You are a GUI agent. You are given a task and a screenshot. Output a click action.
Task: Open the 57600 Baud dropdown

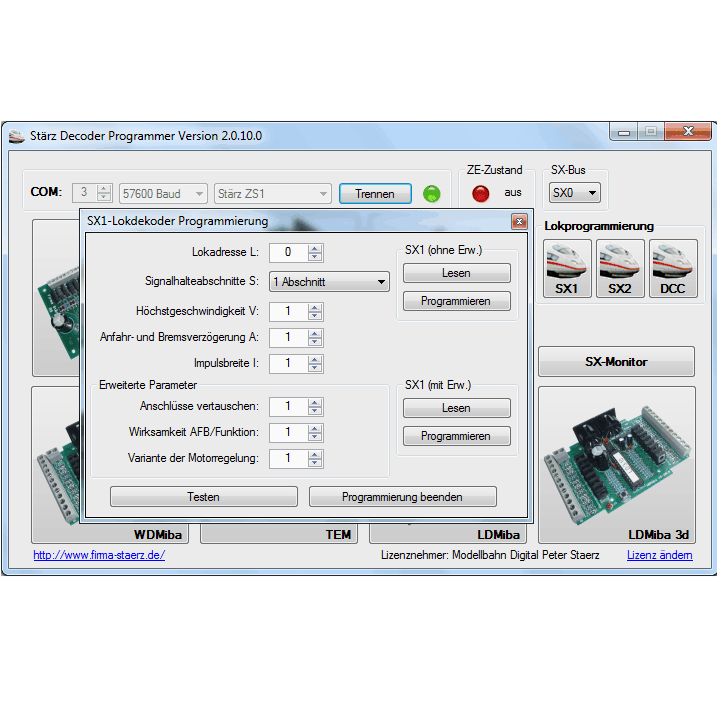click(163, 194)
